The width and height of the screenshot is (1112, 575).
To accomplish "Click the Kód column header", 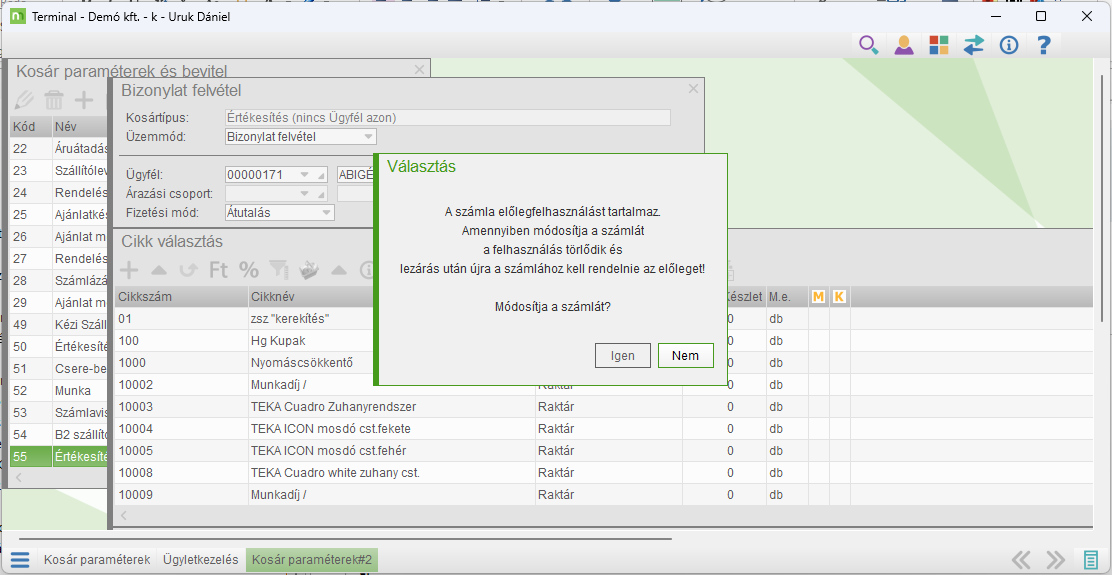I will (x=30, y=127).
